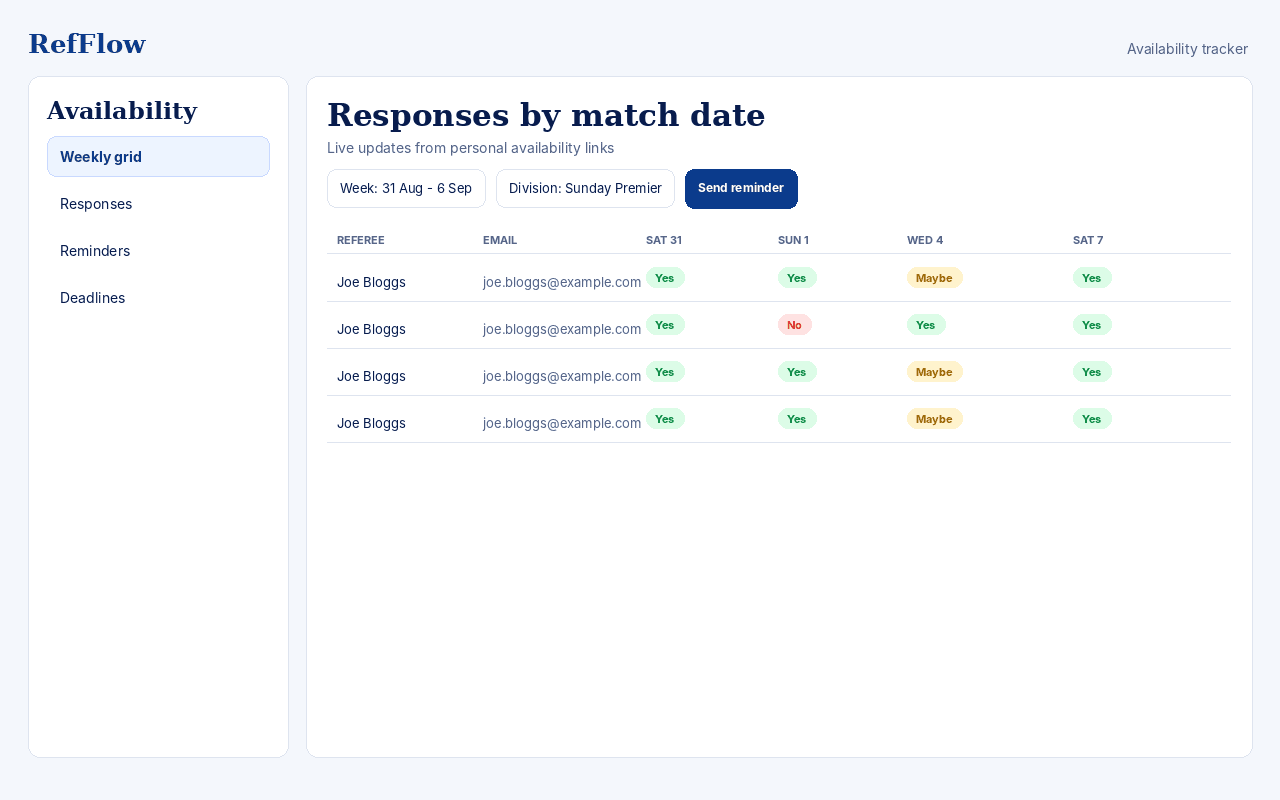The width and height of the screenshot is (1280, 800).
Task: Click the Yes badge in the Wed 4 column
Action: 926,325
